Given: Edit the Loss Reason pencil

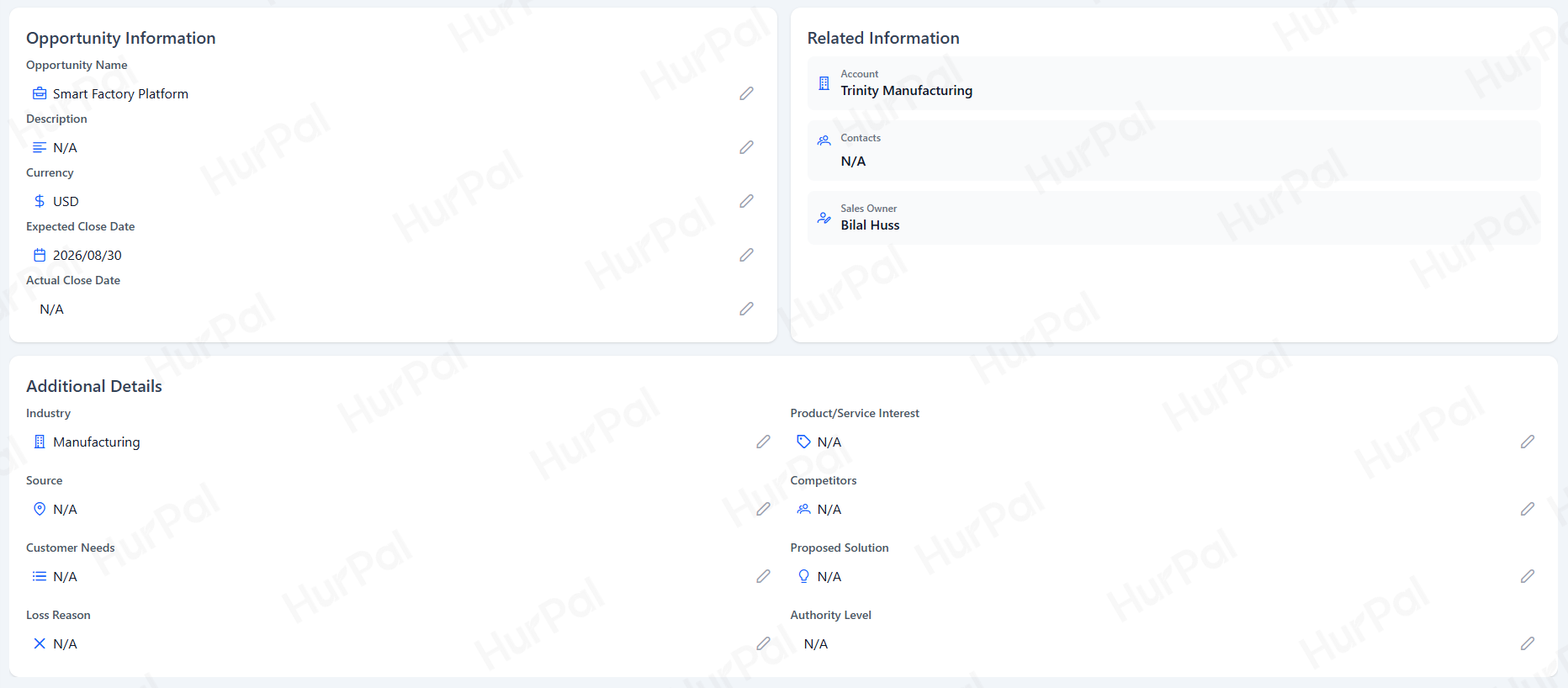Looking at the screenshot, I should coord(763,643).
